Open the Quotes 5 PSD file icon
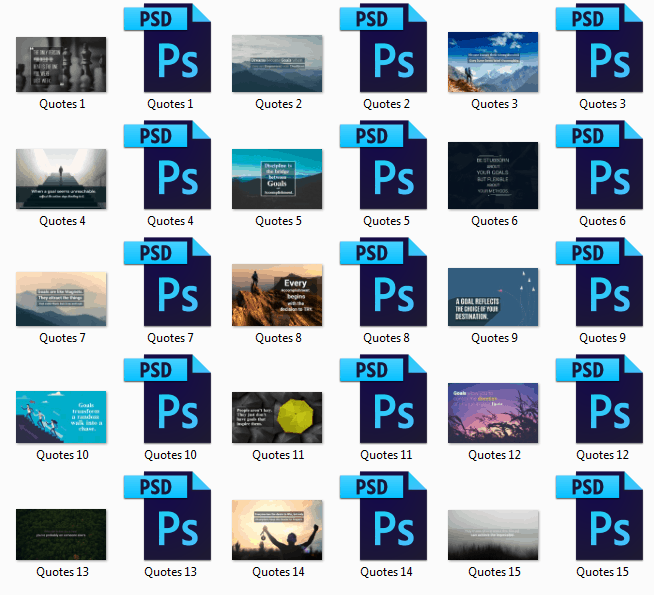 coord(386,166)
